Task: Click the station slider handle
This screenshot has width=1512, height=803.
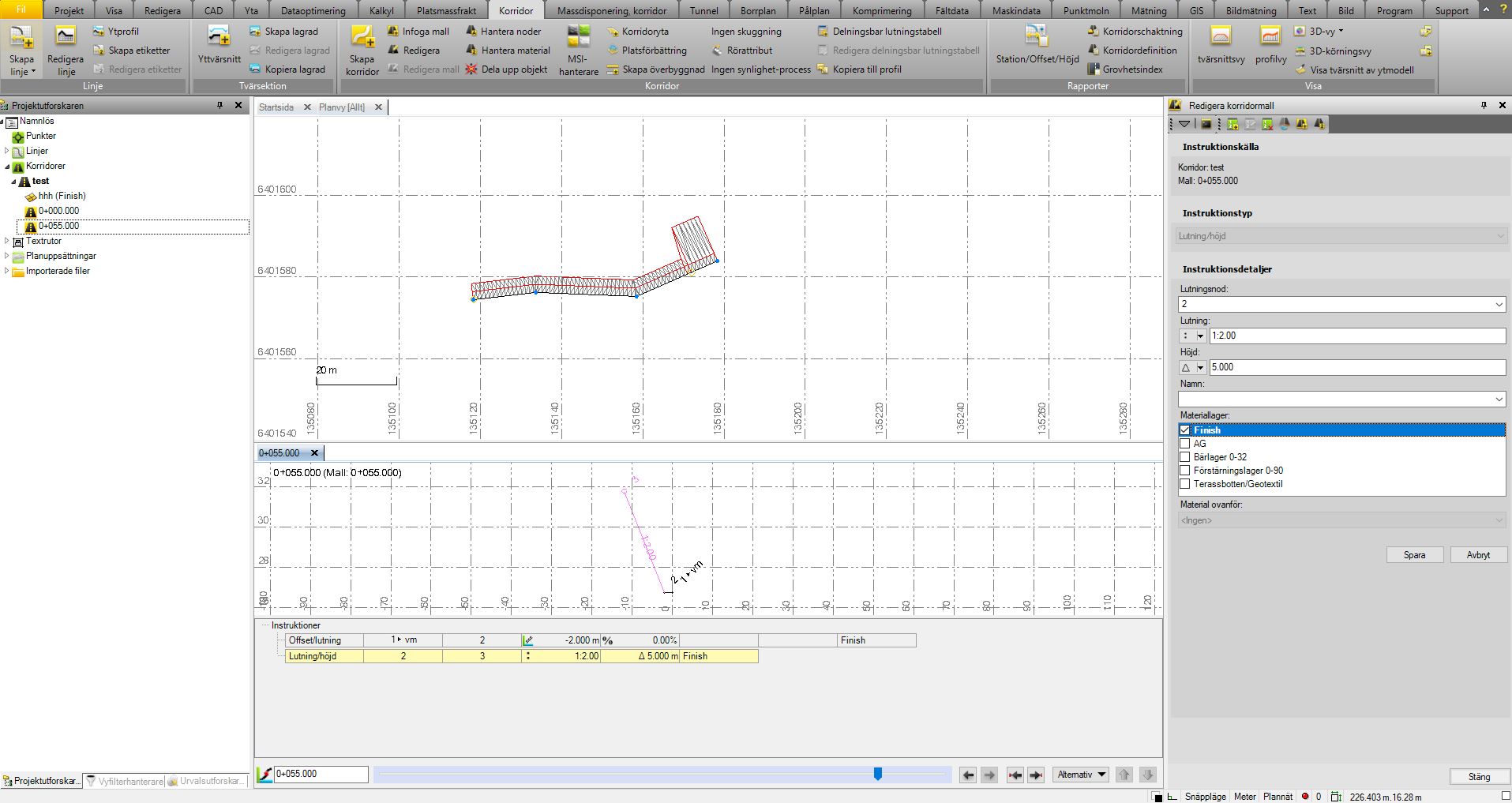Action: pos(877,775)
